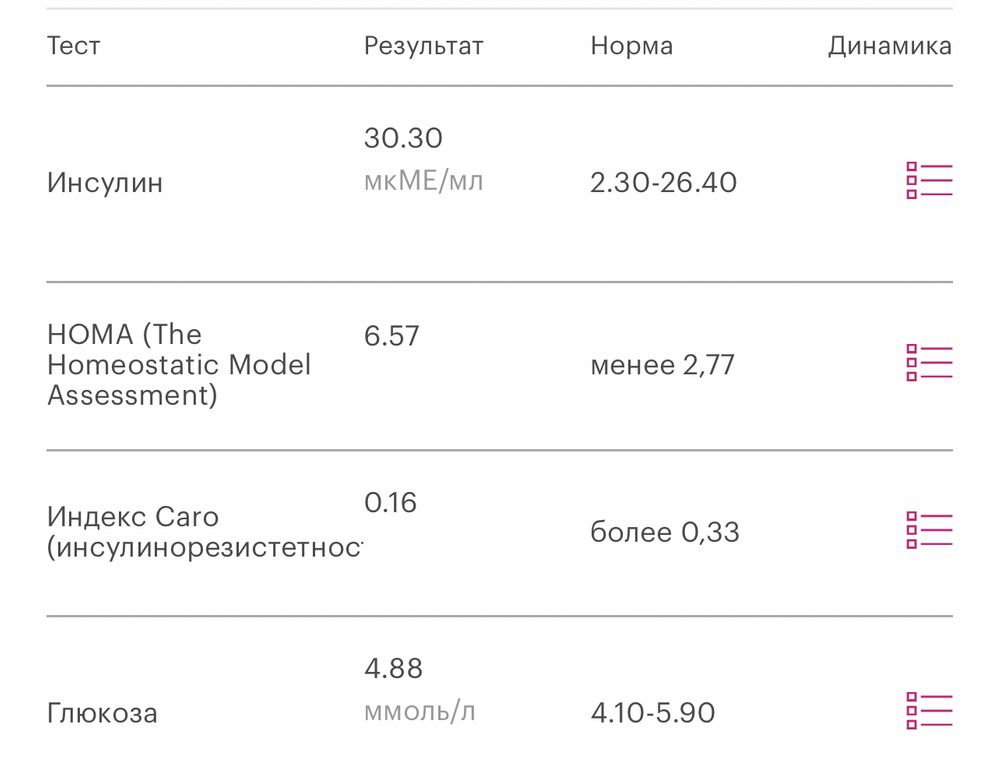Click the glucose result value 4.88

393,669
